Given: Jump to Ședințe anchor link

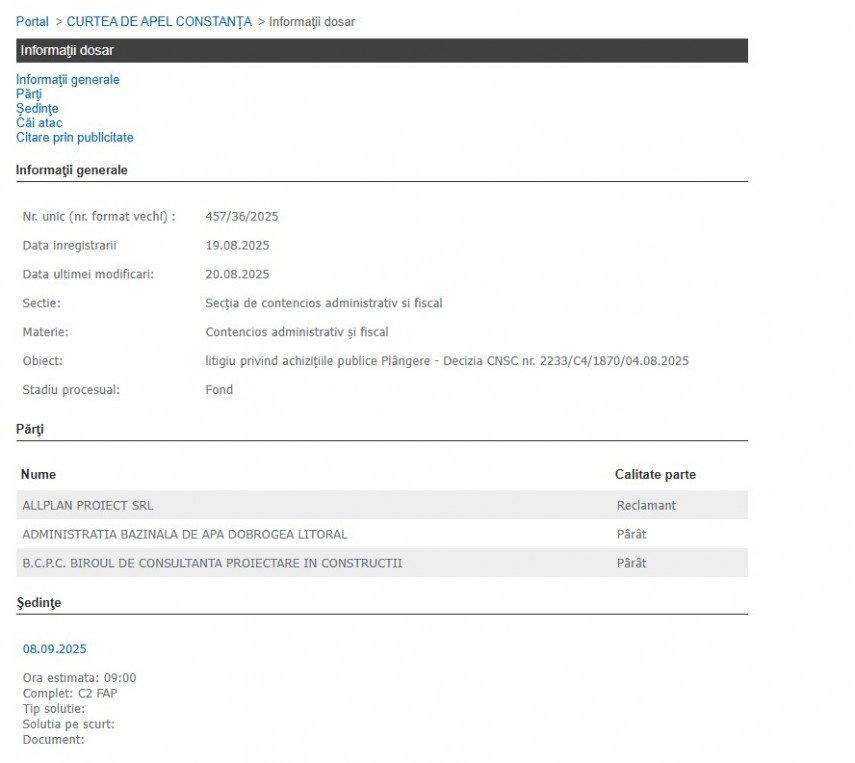Looking at the screenshot, I should point(37,109).
